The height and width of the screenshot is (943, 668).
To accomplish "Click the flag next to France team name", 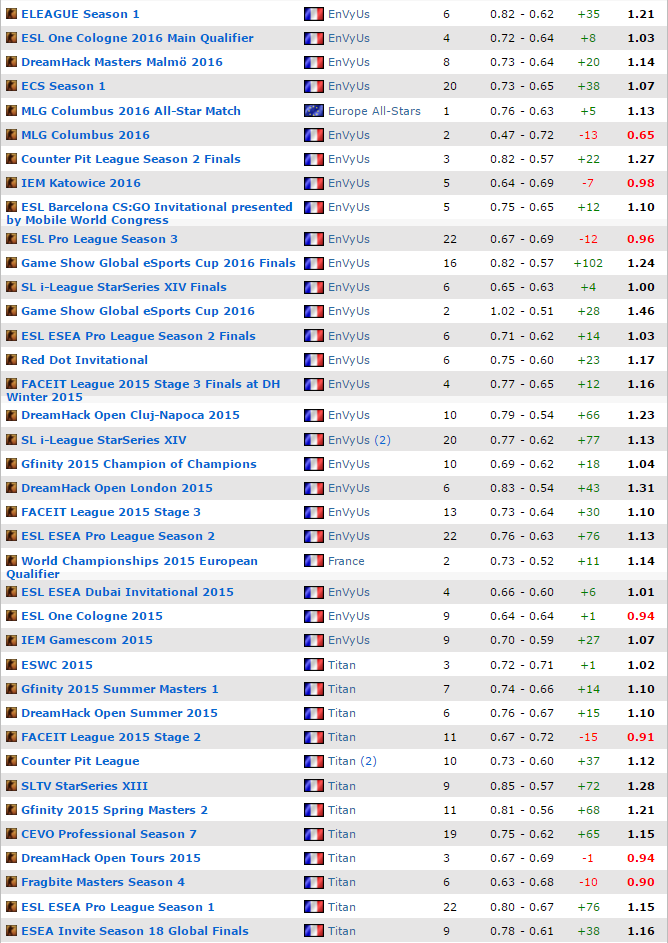I will [x=314, y=561].
